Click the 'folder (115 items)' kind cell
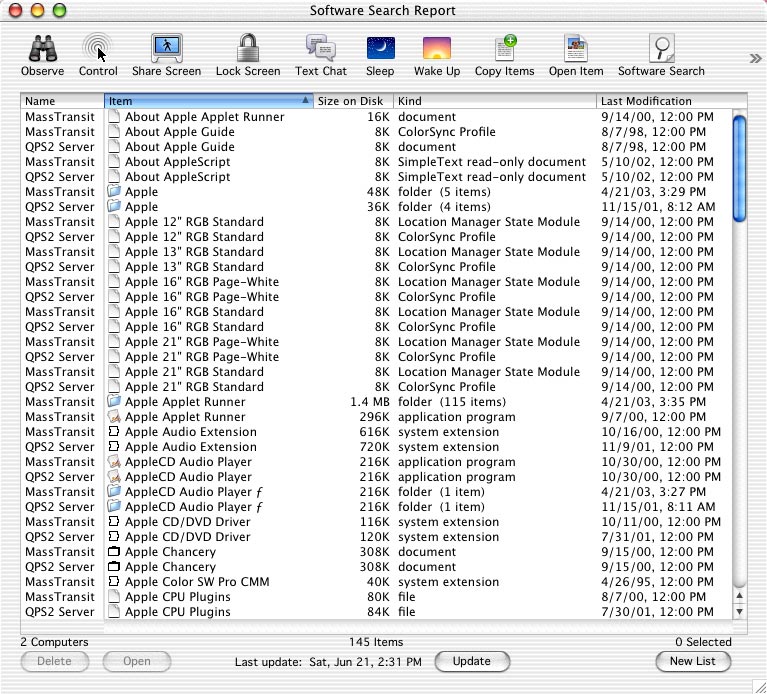Image resolution: width=767 pixels, height=694 pixels. pos(452,402)
